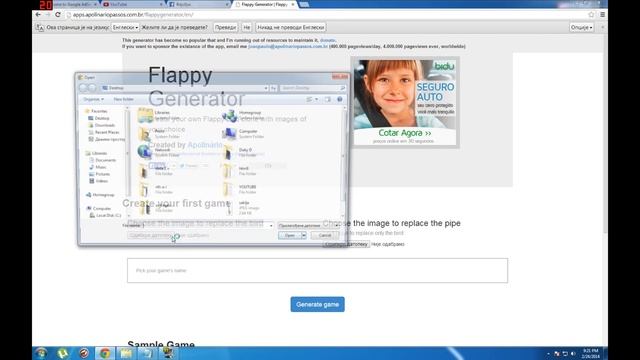Screen dimensions: 640x360
Task: Close the translation bar with its X
Action: click(602, 27)
